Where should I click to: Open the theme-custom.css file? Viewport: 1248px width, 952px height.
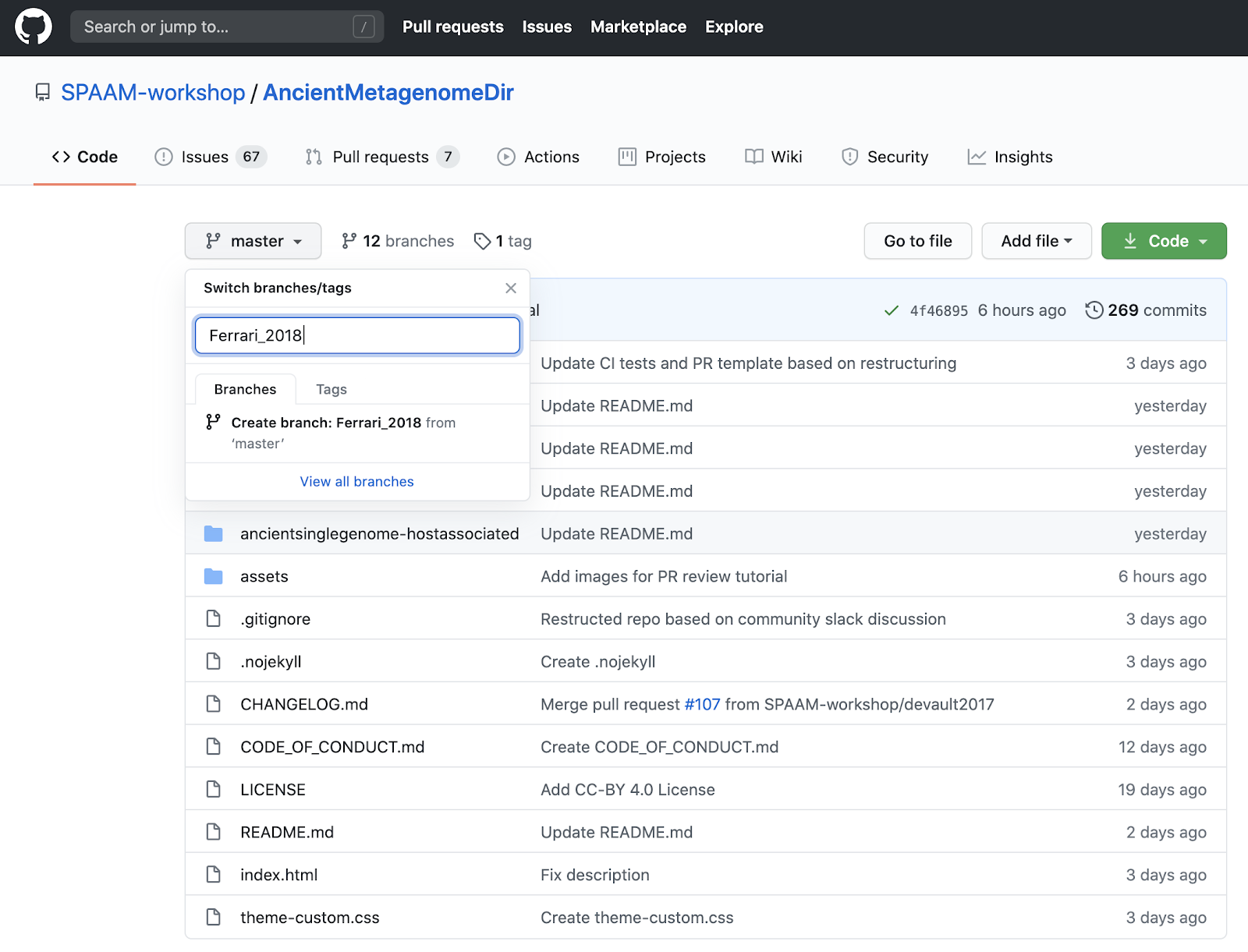310,918
